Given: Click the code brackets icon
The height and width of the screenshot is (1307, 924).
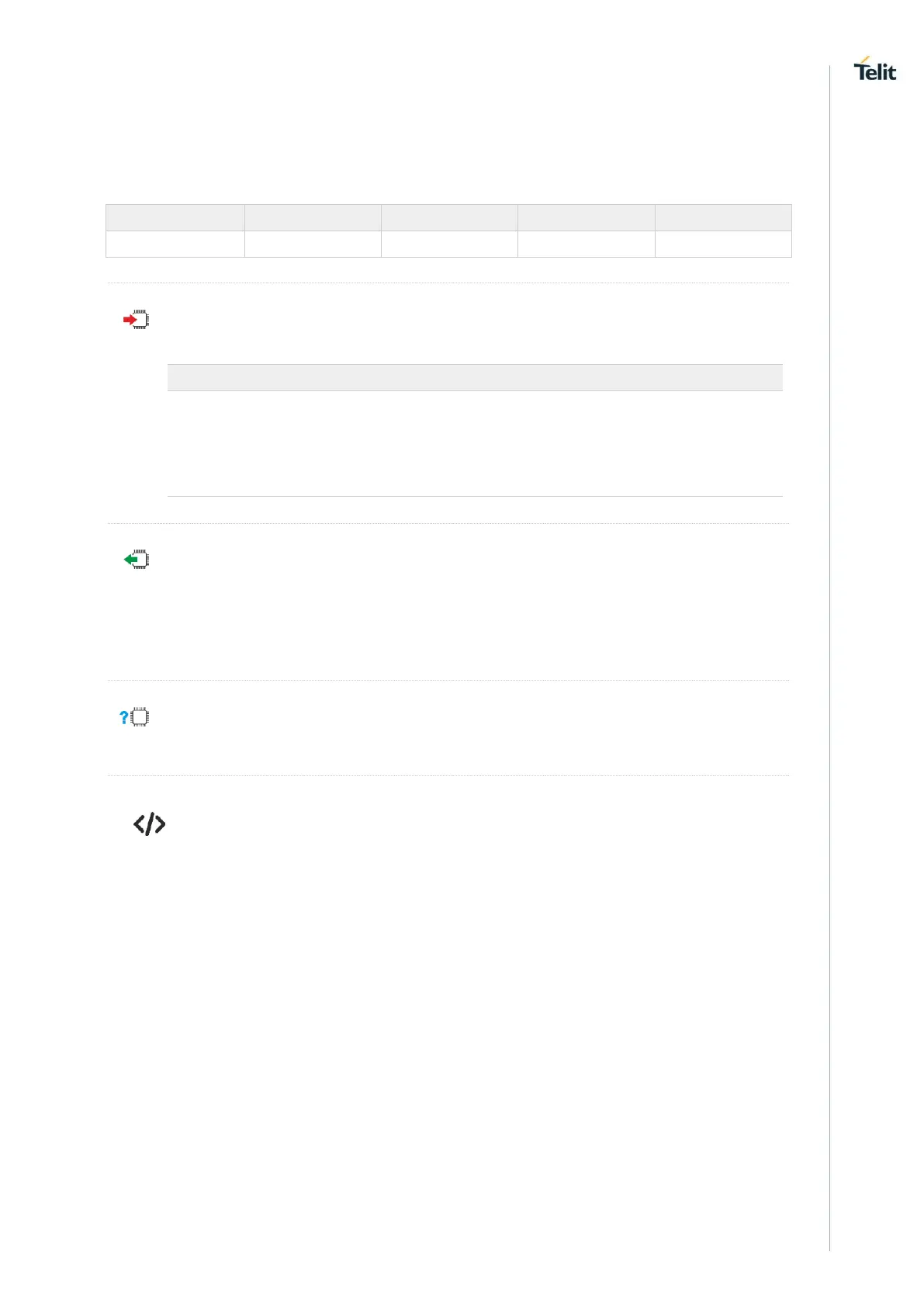Looking at the screenshot, I should [150, 824].
